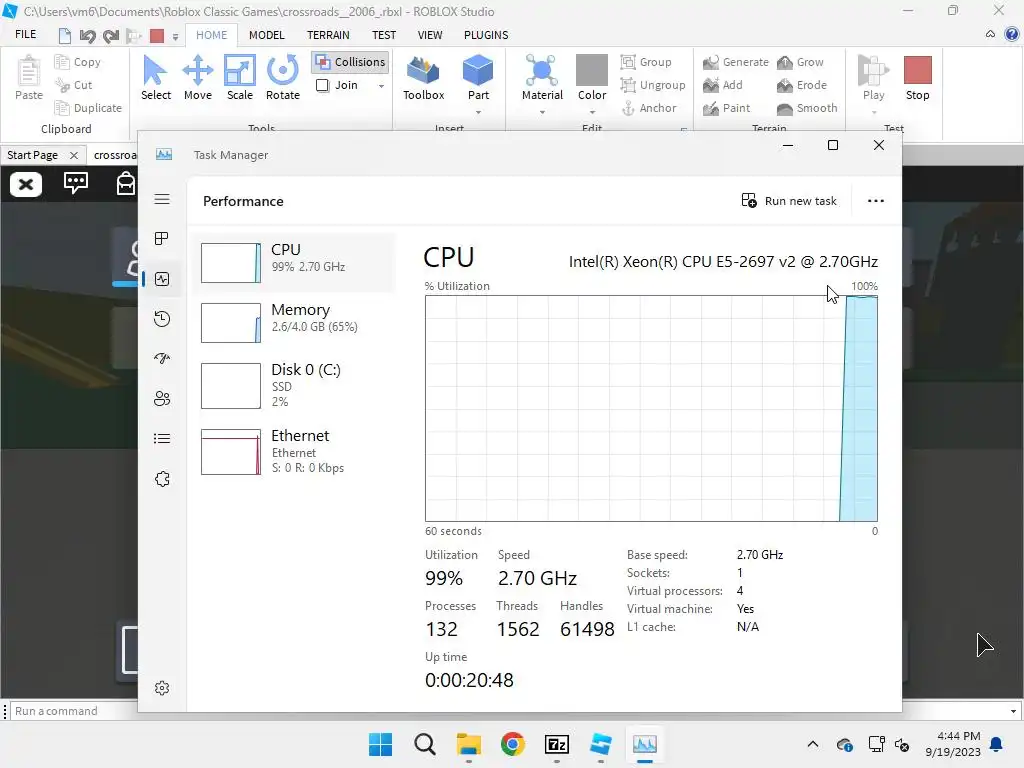The height and width of the screenshot is (768, 1024).
Task: Click the Paint terrain tool
Action: click(727, 108)
